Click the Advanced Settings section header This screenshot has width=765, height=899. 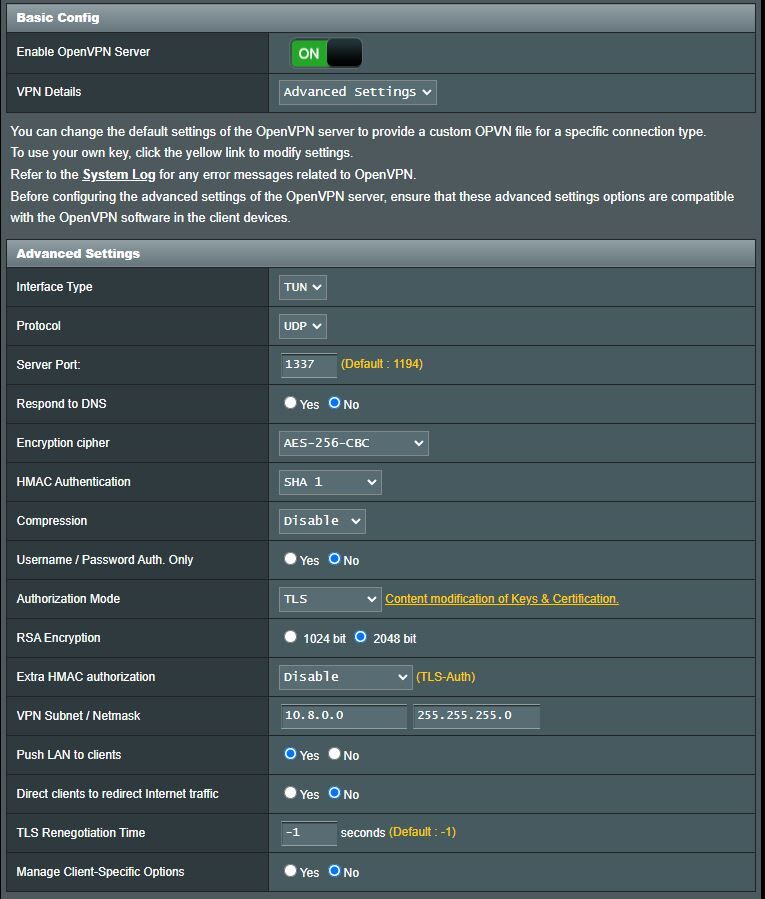pos(381,253)
